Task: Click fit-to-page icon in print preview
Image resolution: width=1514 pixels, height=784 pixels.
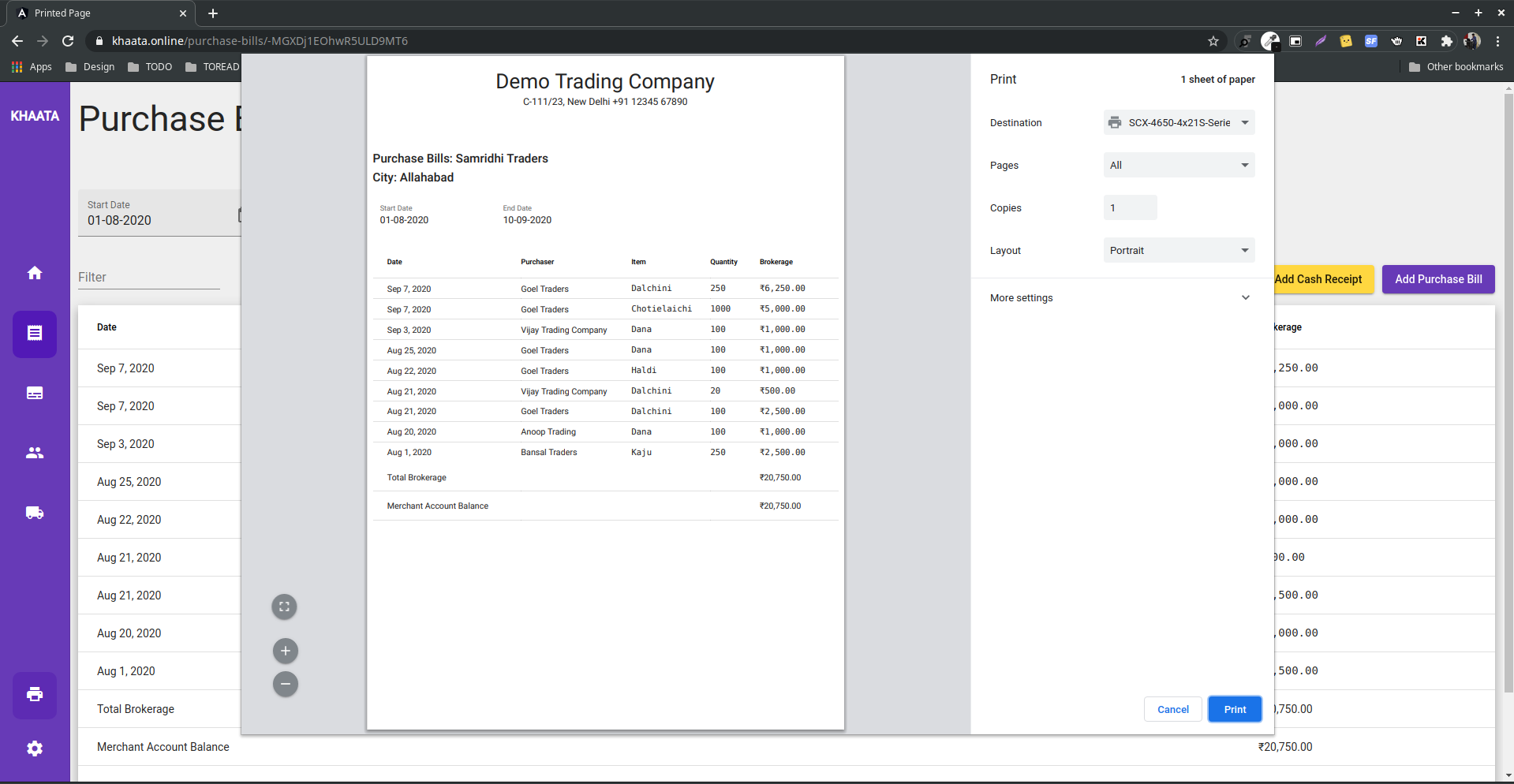Action: point(285,607)
